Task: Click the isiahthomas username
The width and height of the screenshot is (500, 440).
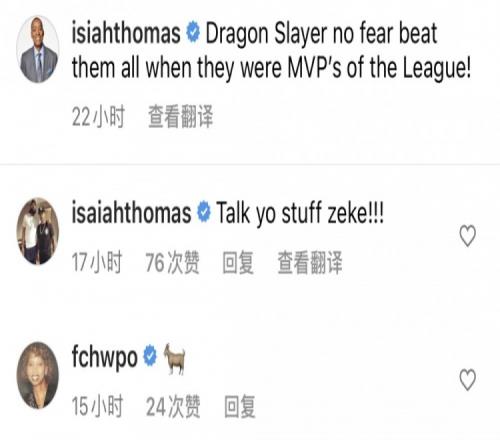Action: (126, 33)
